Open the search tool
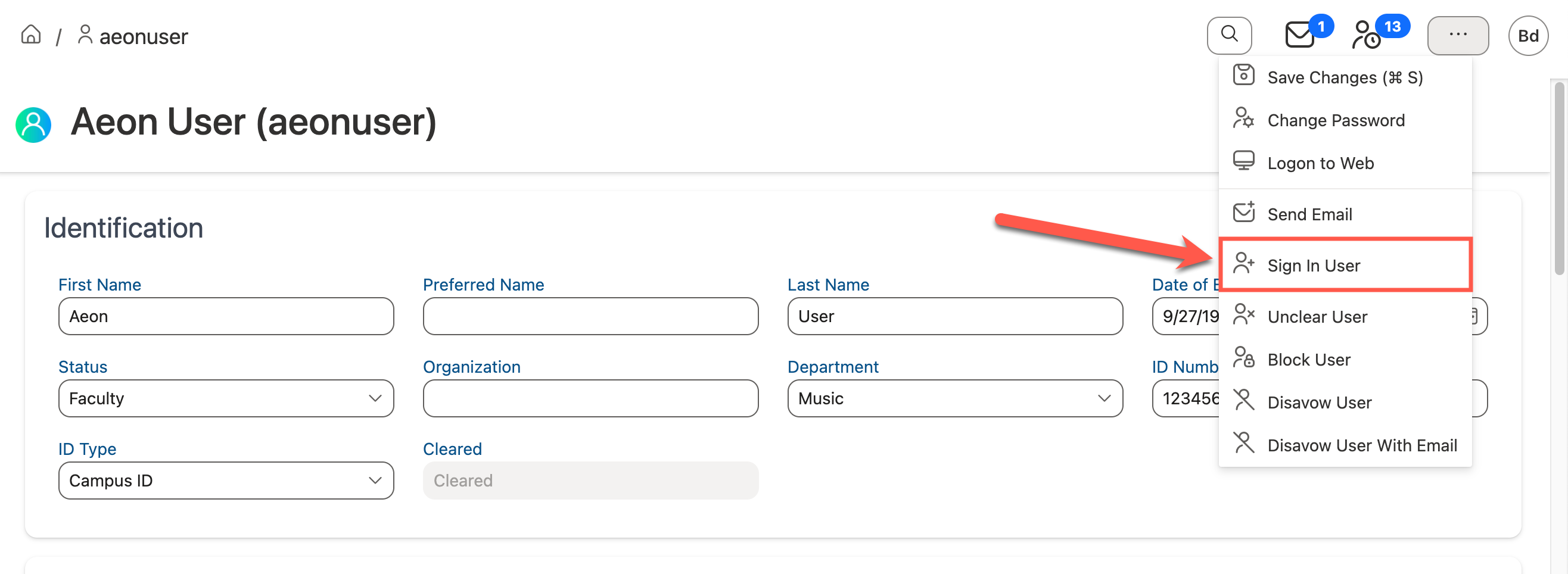 [x=1228, y=35]
